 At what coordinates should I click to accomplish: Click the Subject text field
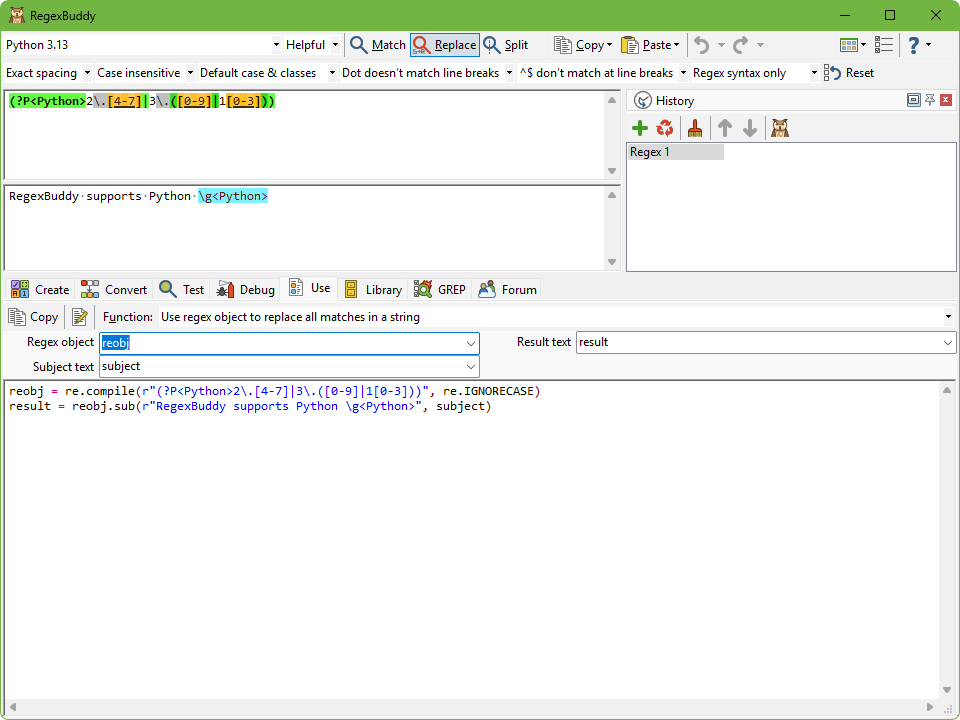point(282,367)
